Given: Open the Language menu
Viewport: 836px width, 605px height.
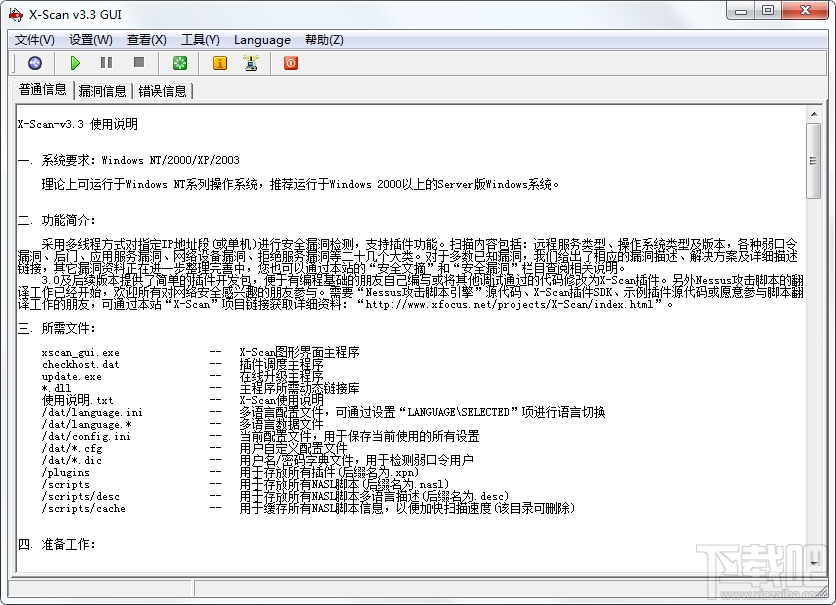Looking at the screenshot, I should (x=262, y=40).
